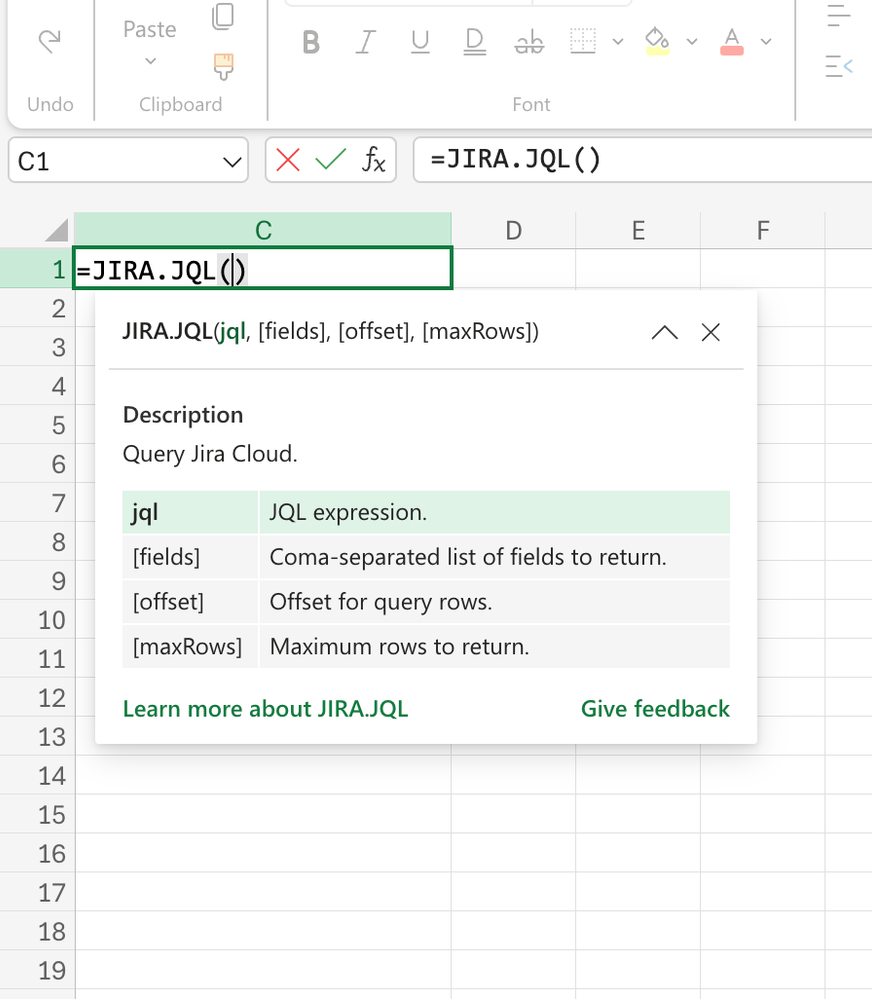Screen dimensions: 872x999
Task: Apply double underline formatting
Action: pyautogui.click(x=474, y=42)
